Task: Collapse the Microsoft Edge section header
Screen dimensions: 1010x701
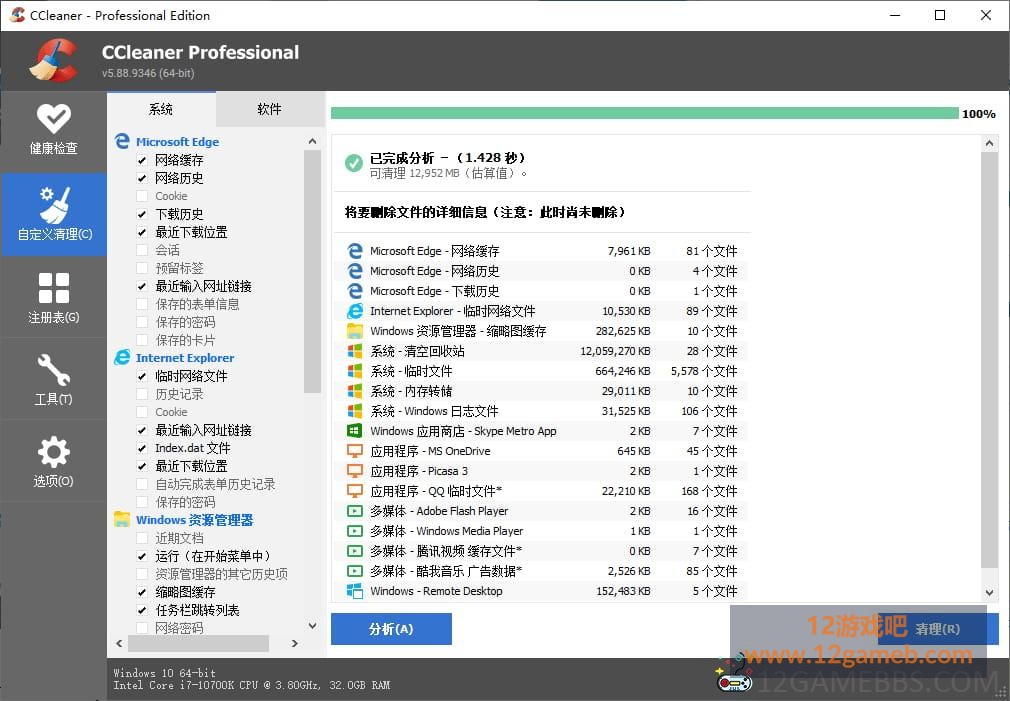Action: pyautogui.click(x=177, y=142)
